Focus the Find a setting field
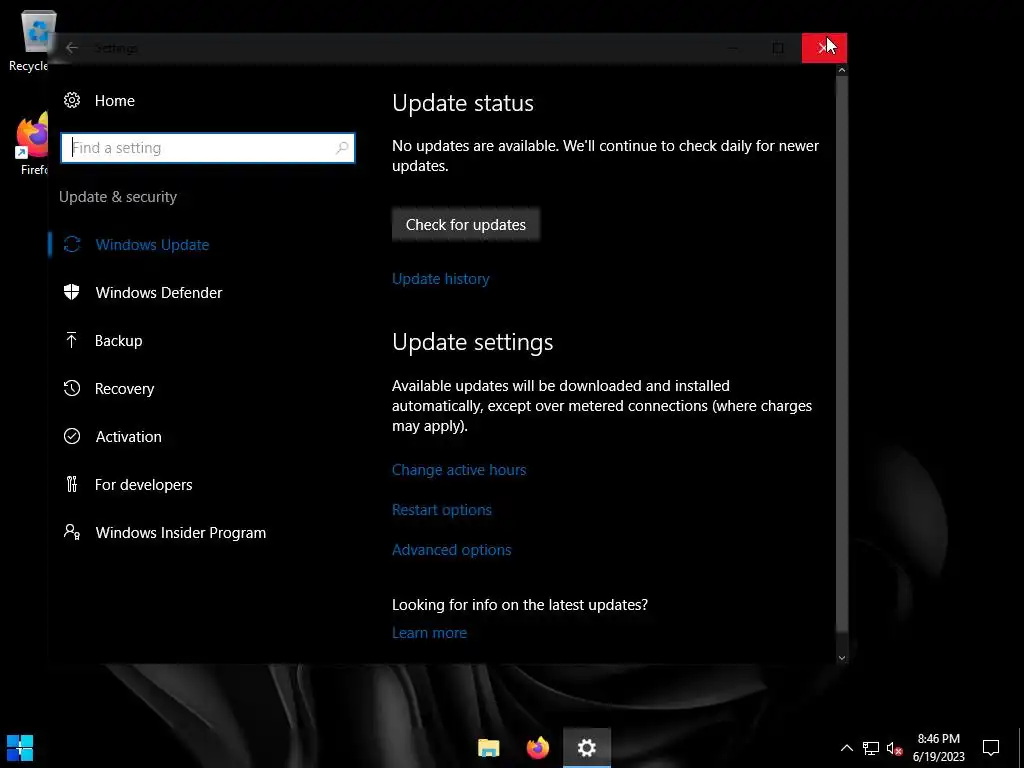Screen dimensions: 1024x768 (x=208, y=148)
